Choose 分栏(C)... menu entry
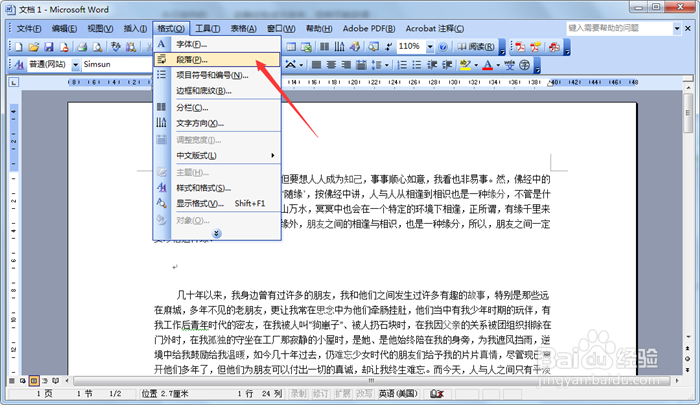This screenshot has width=700, height=405. click(x=217, y=108)
